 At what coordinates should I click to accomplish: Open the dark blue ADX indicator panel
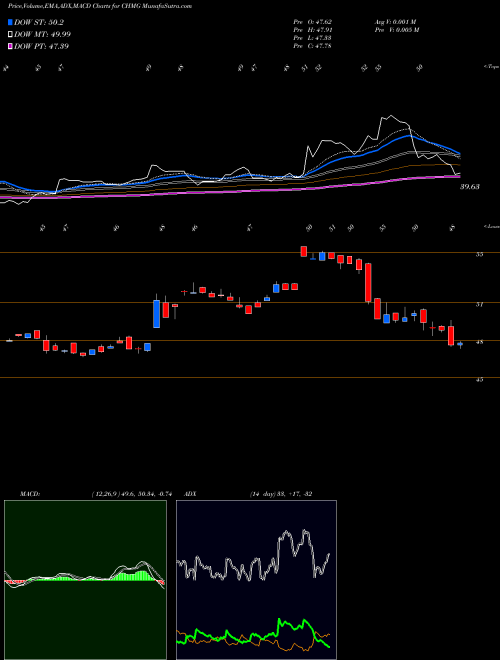256,580
